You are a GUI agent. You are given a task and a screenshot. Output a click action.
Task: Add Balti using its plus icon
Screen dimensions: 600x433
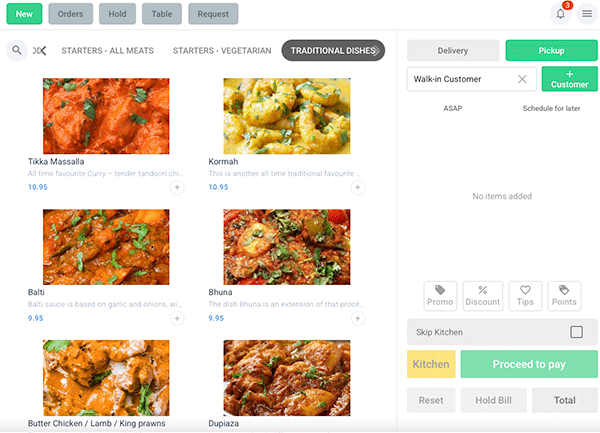[177, 318]
